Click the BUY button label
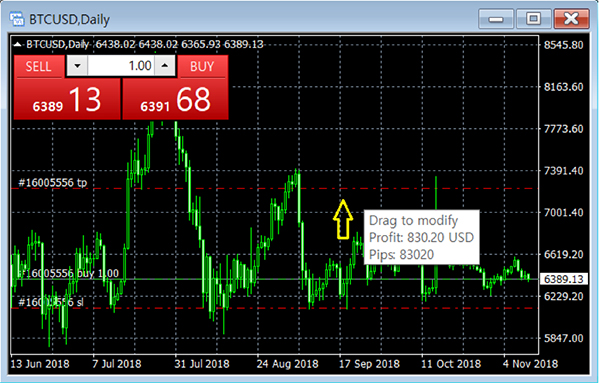The height and width of the screenshot is (383, 599). [202, 66]
